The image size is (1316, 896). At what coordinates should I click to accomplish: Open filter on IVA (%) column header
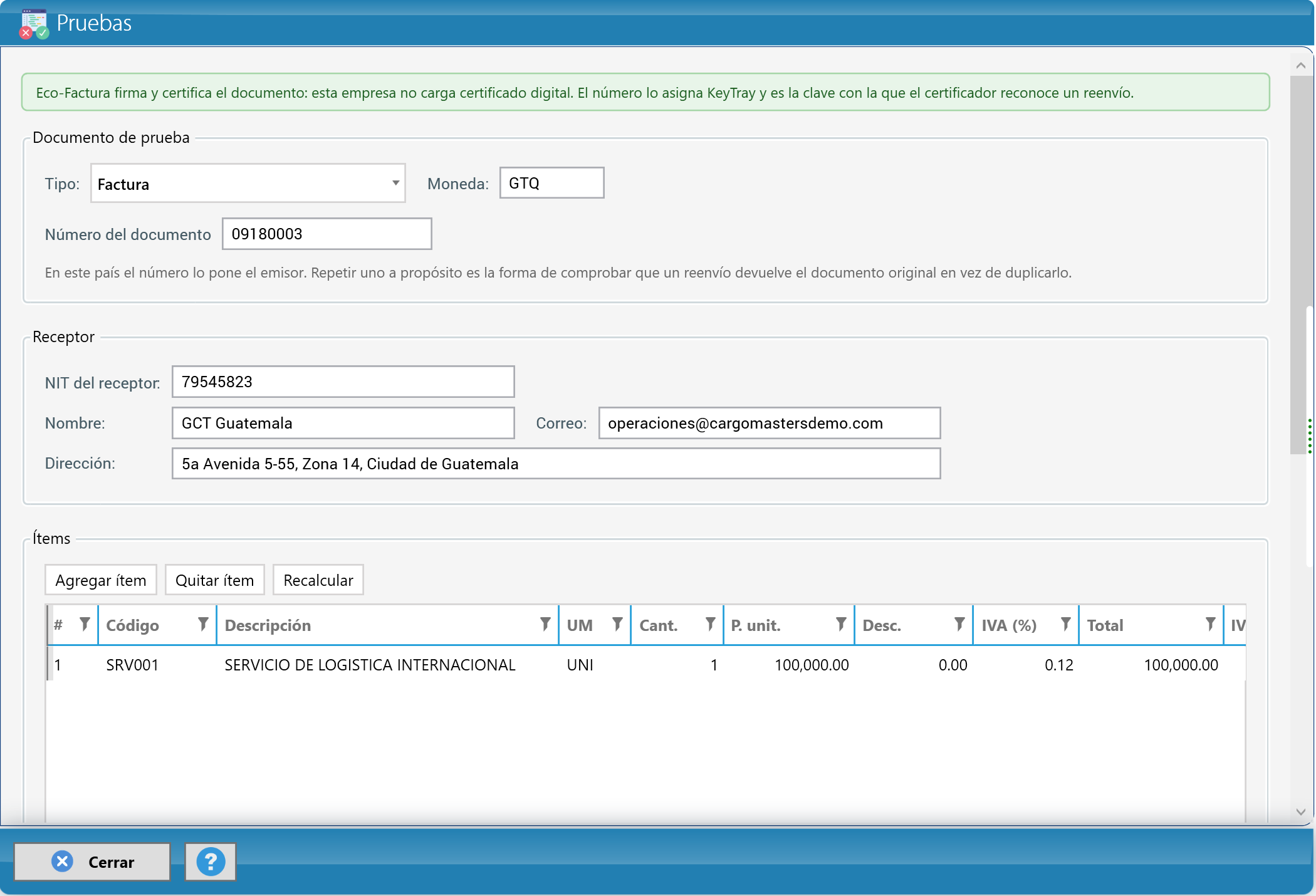tap(1065, 624)
